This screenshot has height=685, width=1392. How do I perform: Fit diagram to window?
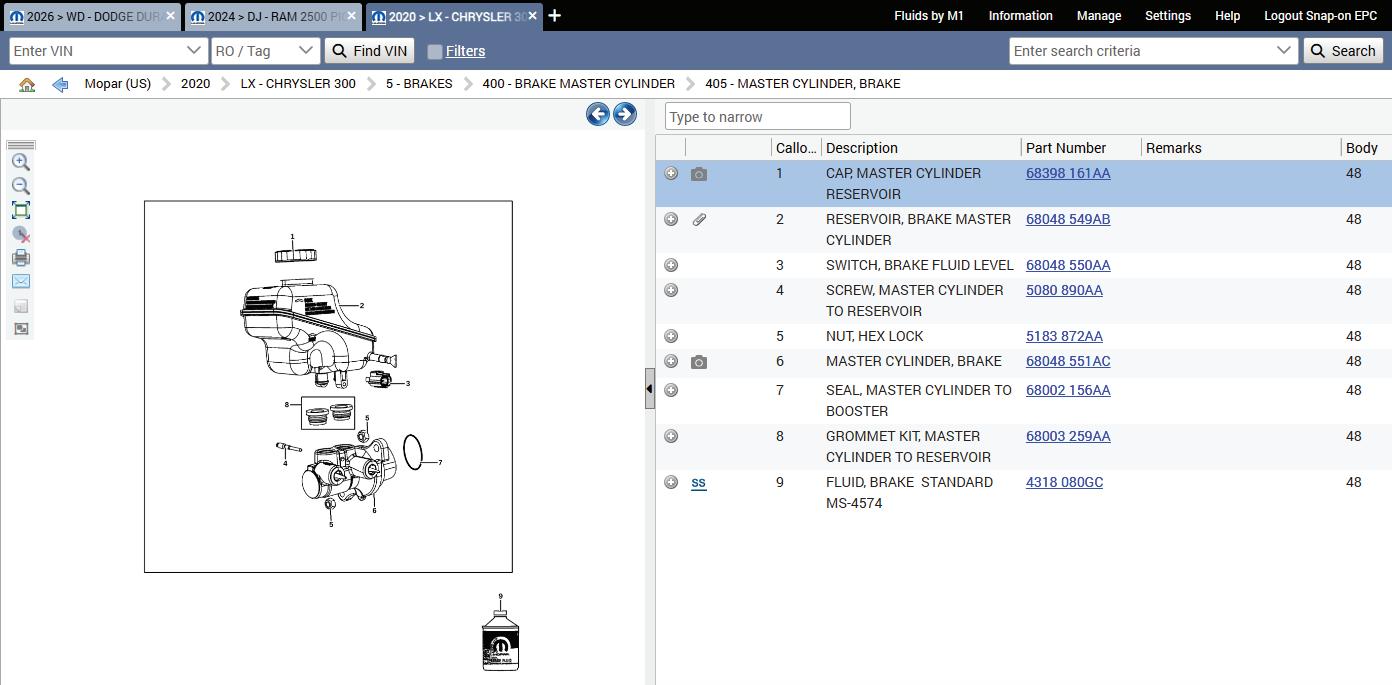coord(20,210)
